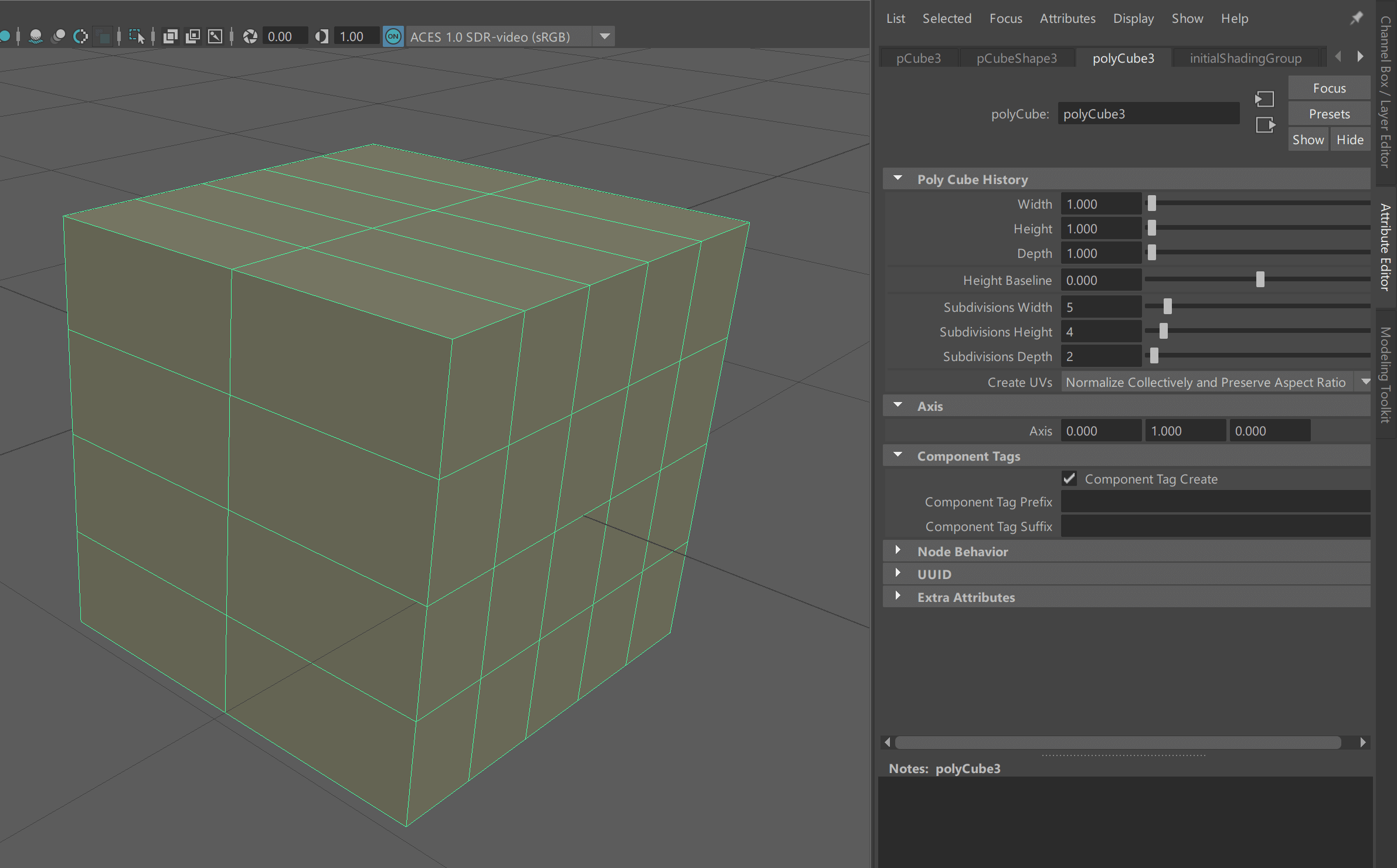Click the screen space ambient occlusion icon

coord(59,36)
